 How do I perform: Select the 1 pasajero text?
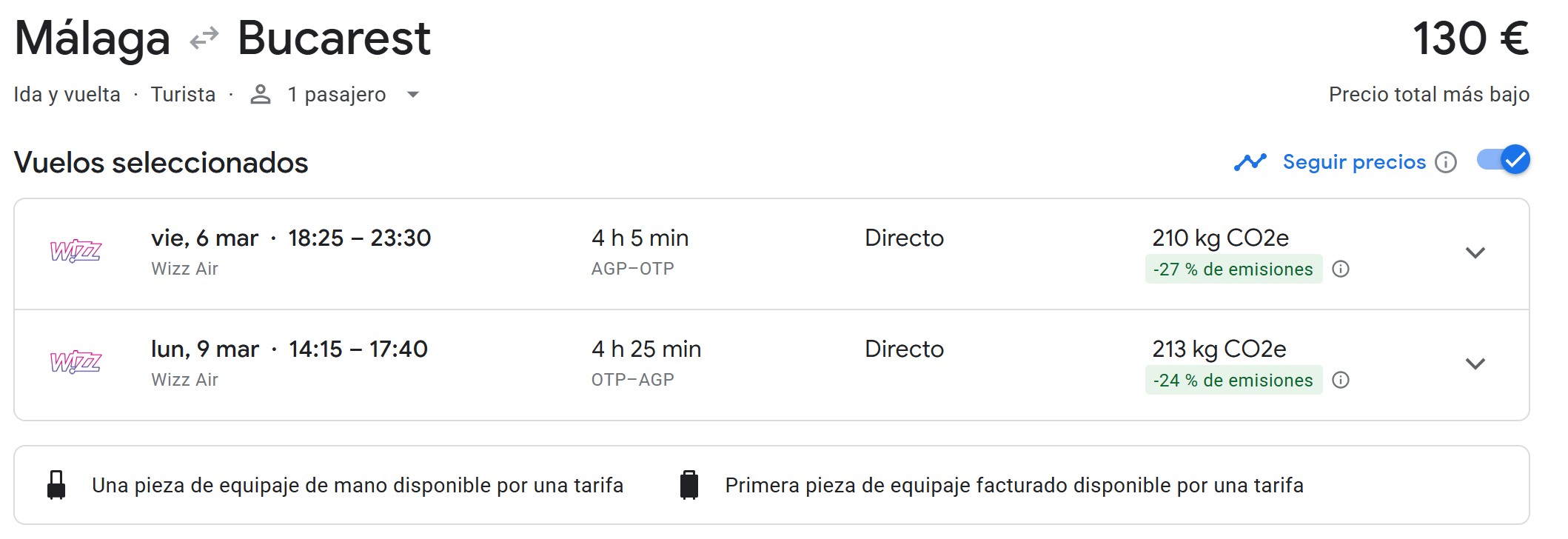click(337, 95)
